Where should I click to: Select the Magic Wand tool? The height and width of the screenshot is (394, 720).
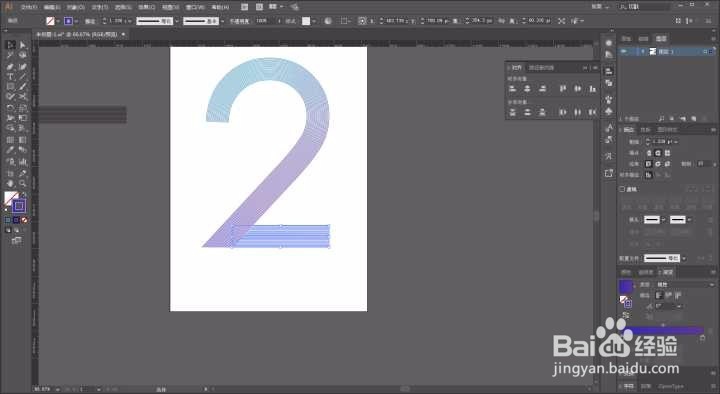tap(10, 55)
